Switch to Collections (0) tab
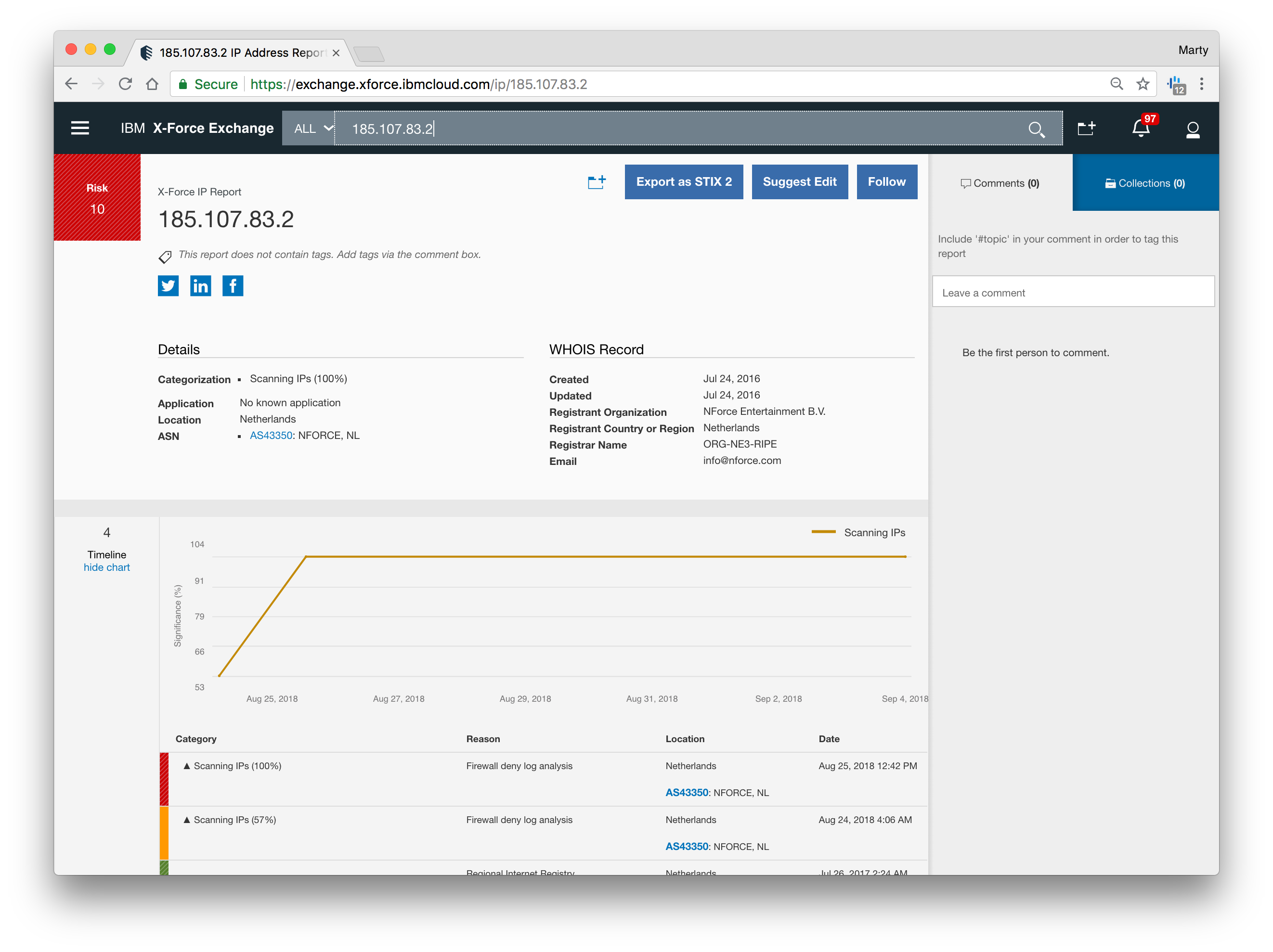Viewport: 1273px width, 952px height. pyautogui.click(x=1145, y=183)
